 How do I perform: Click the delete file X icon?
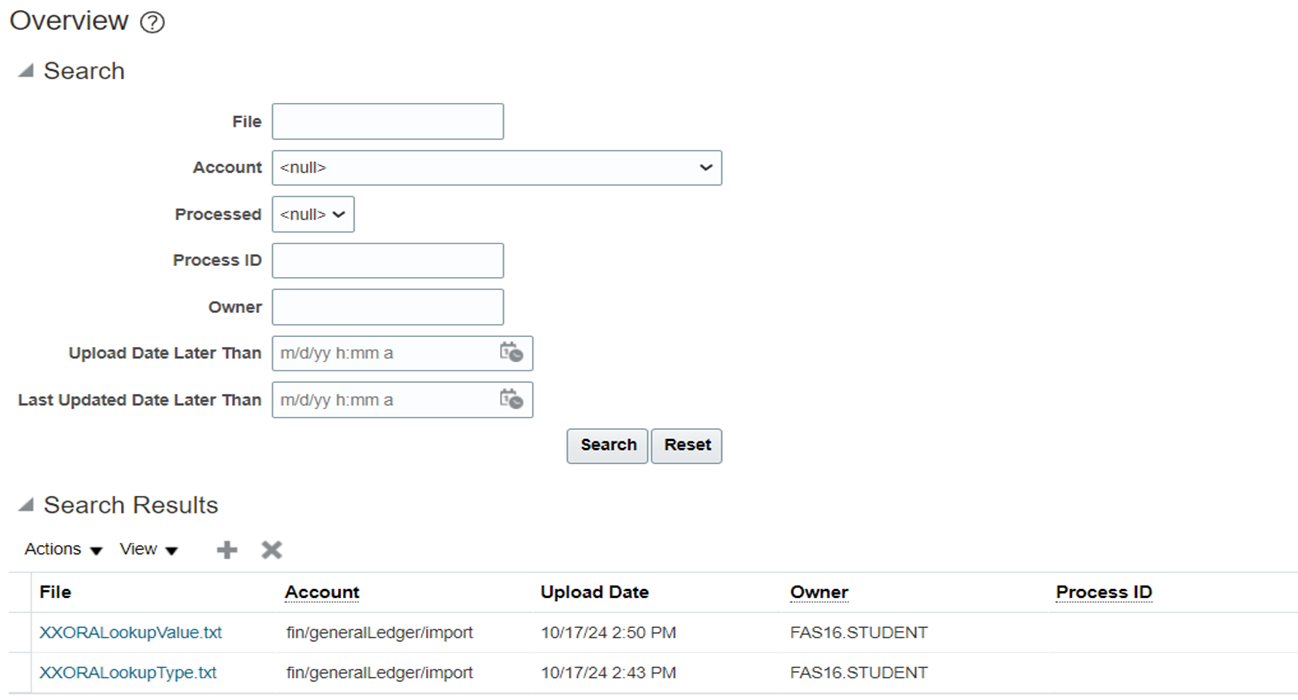tap(269, 549)
